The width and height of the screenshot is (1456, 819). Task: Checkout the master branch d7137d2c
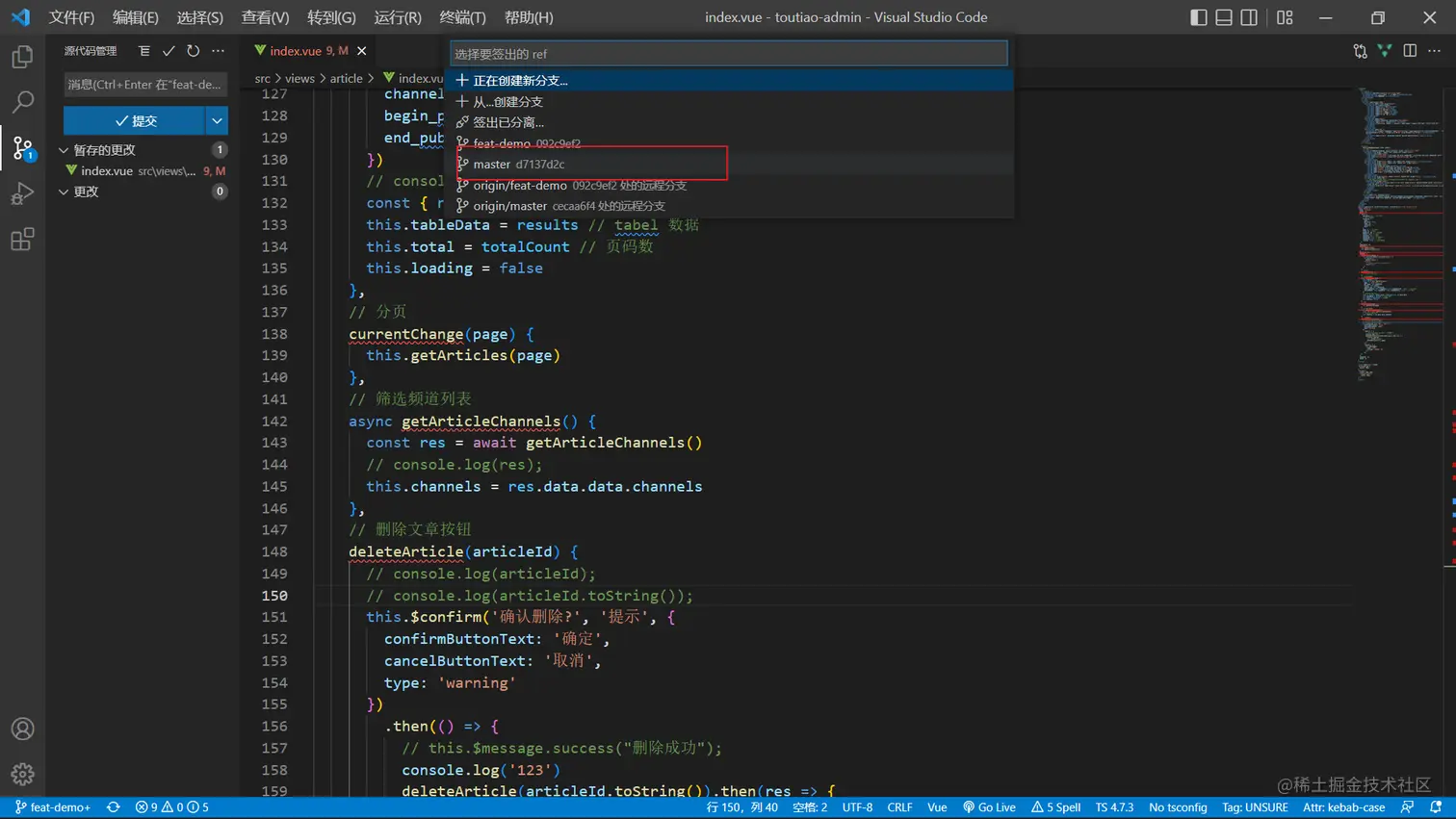pos(731,165)
